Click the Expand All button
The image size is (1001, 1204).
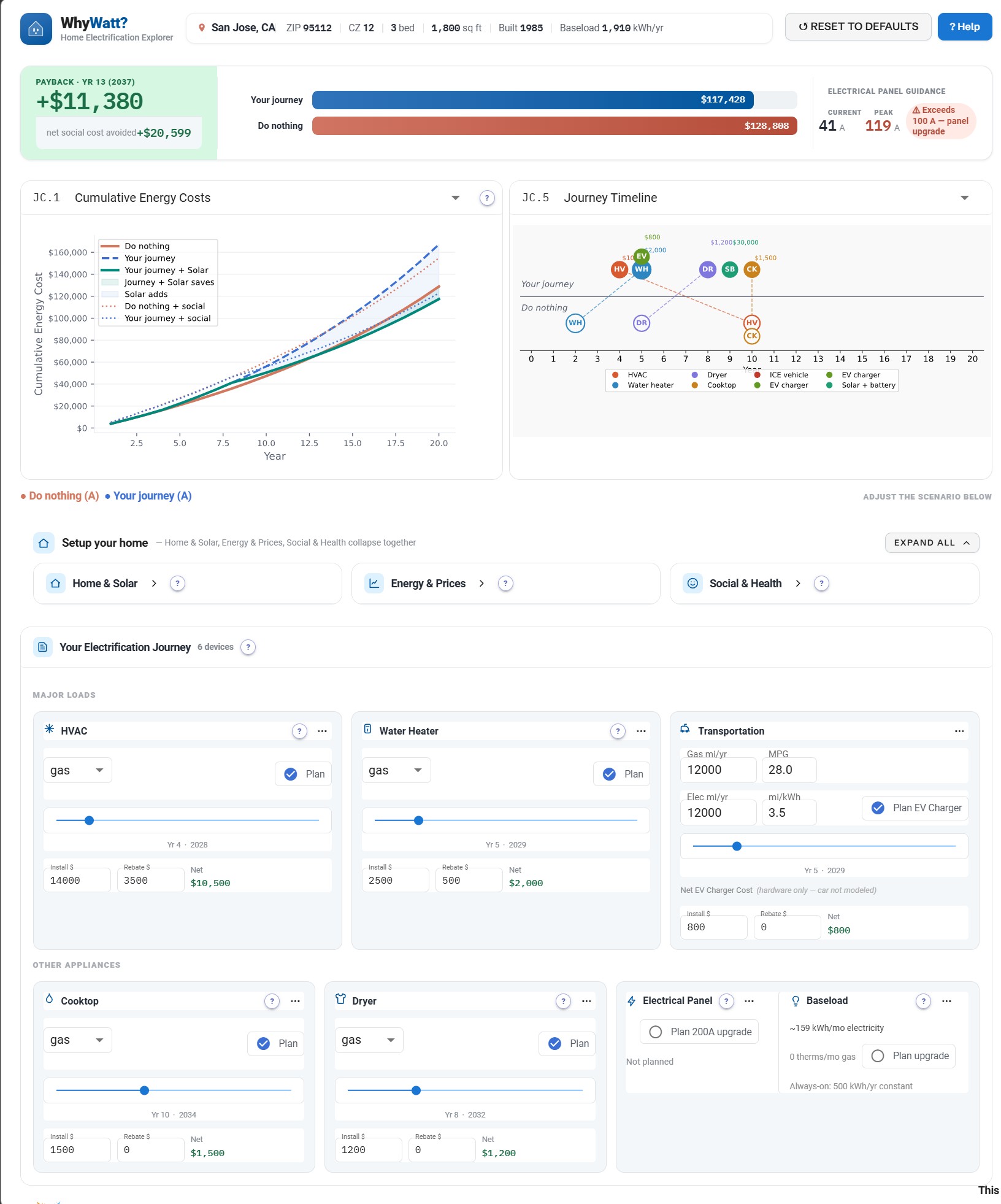tap(932, 542)
